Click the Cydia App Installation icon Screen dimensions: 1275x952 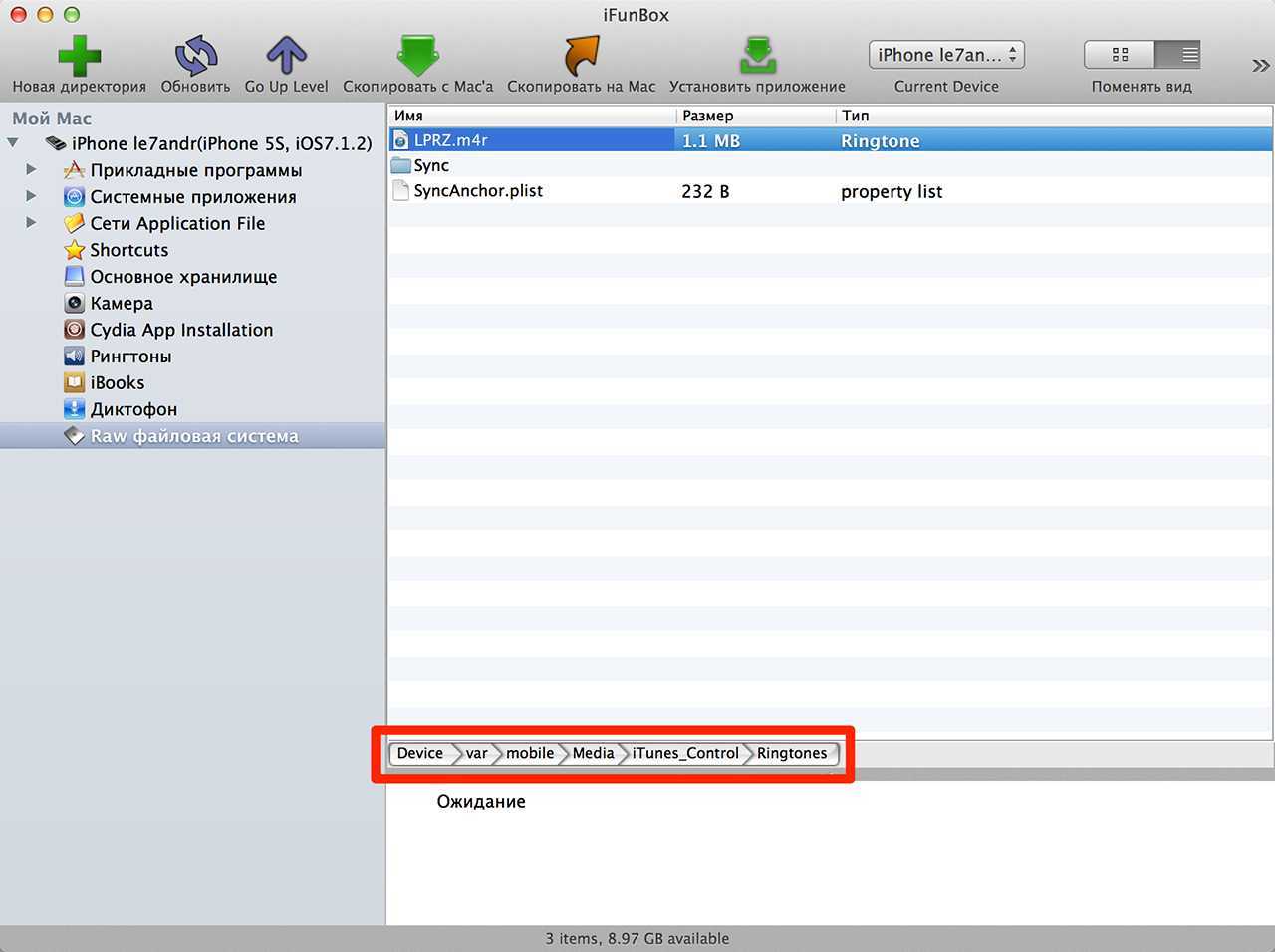(x=74, y=330)
